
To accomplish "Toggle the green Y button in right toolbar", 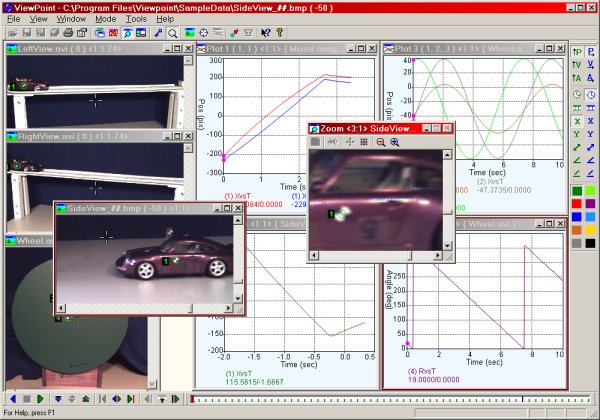I will (x=577, y=134).
